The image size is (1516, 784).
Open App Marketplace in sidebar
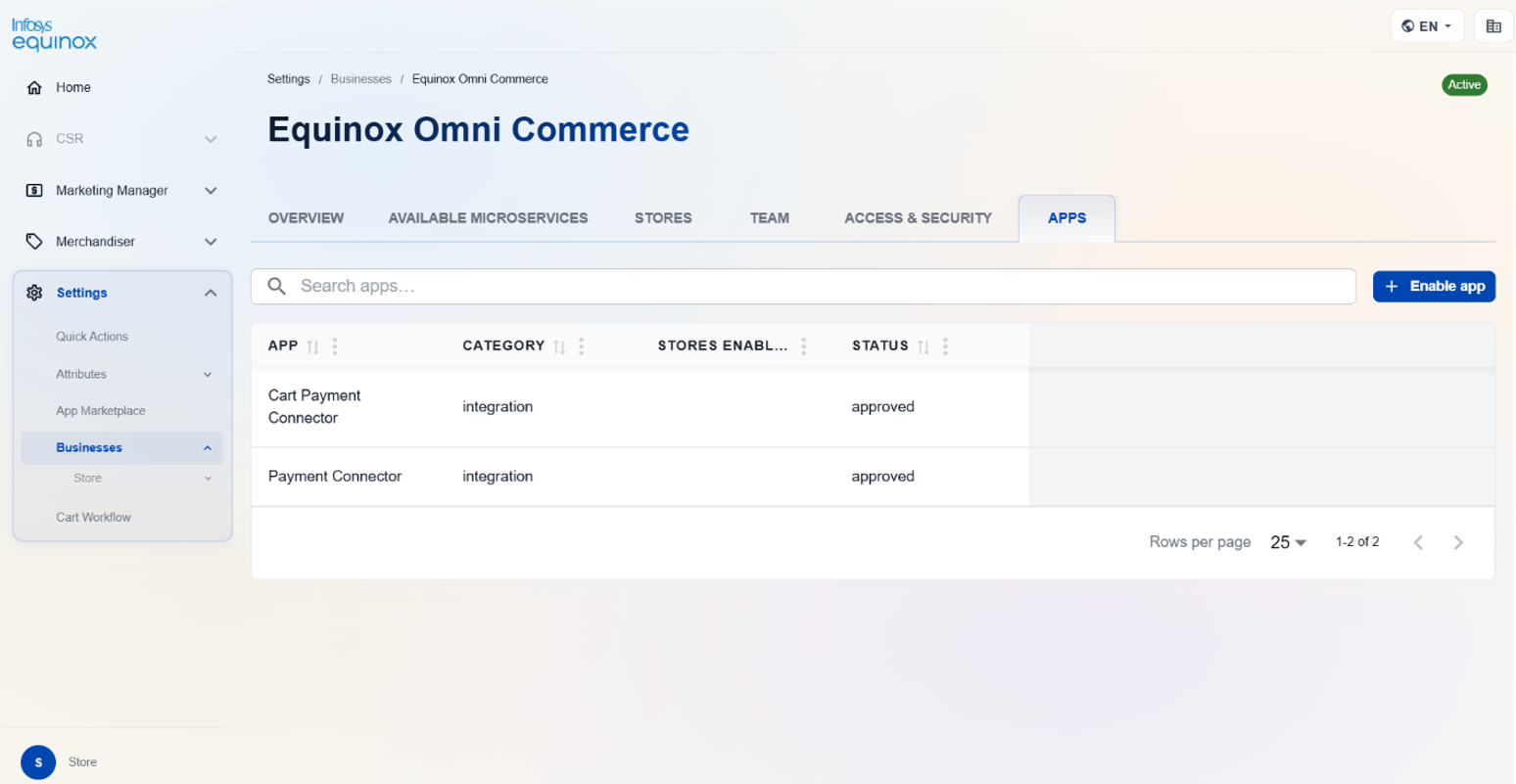coord(101,411)
